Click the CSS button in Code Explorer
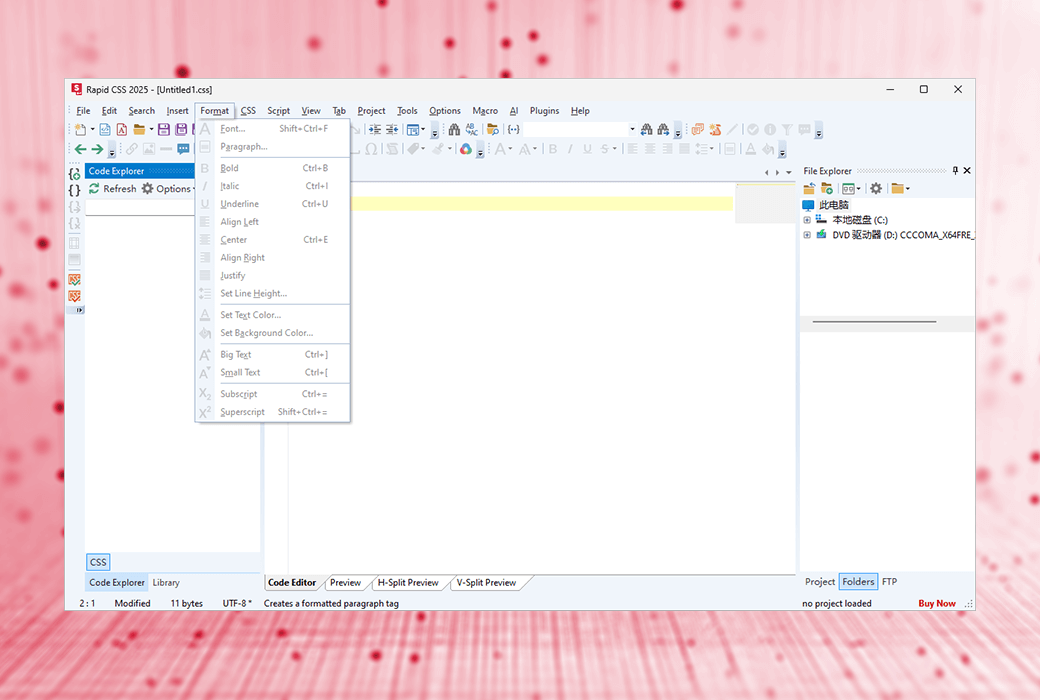This screenshot has height=700, width=1040. point(98,562)
